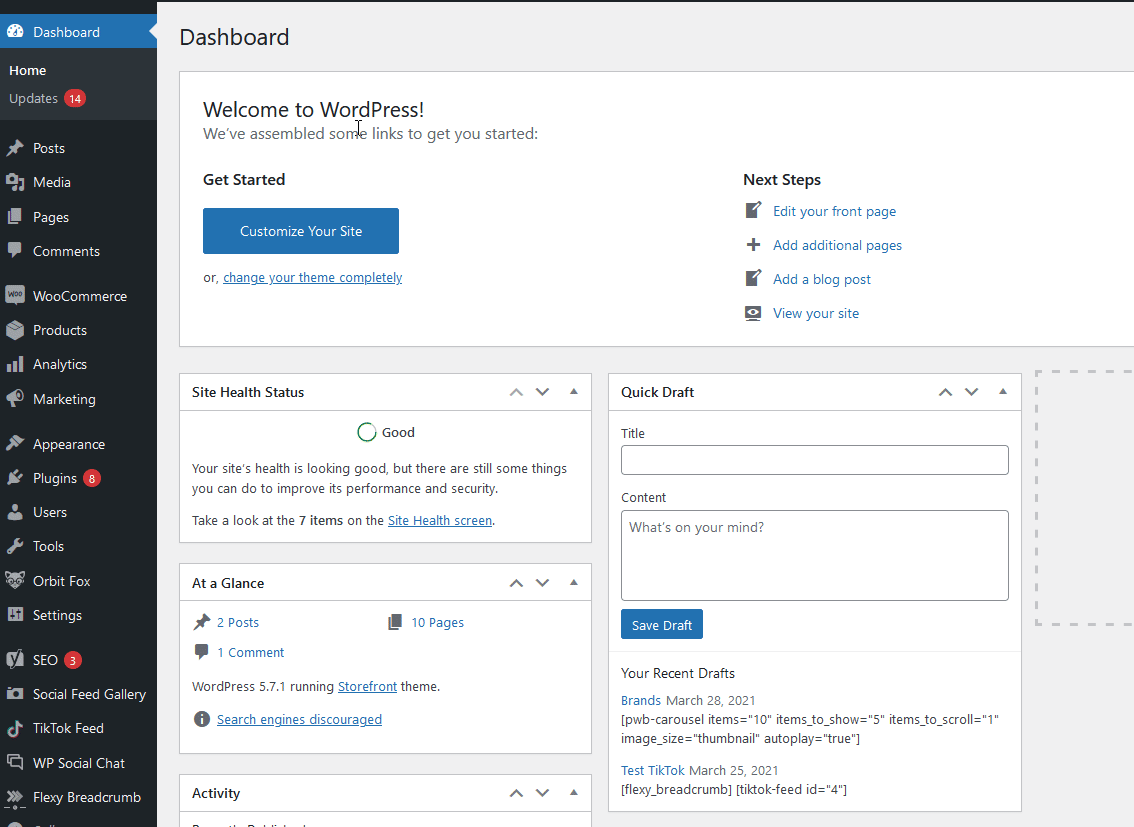Click the WooCommerce logo icon
The width and height of the screenshot is (1134, 827).
point(15,296)
